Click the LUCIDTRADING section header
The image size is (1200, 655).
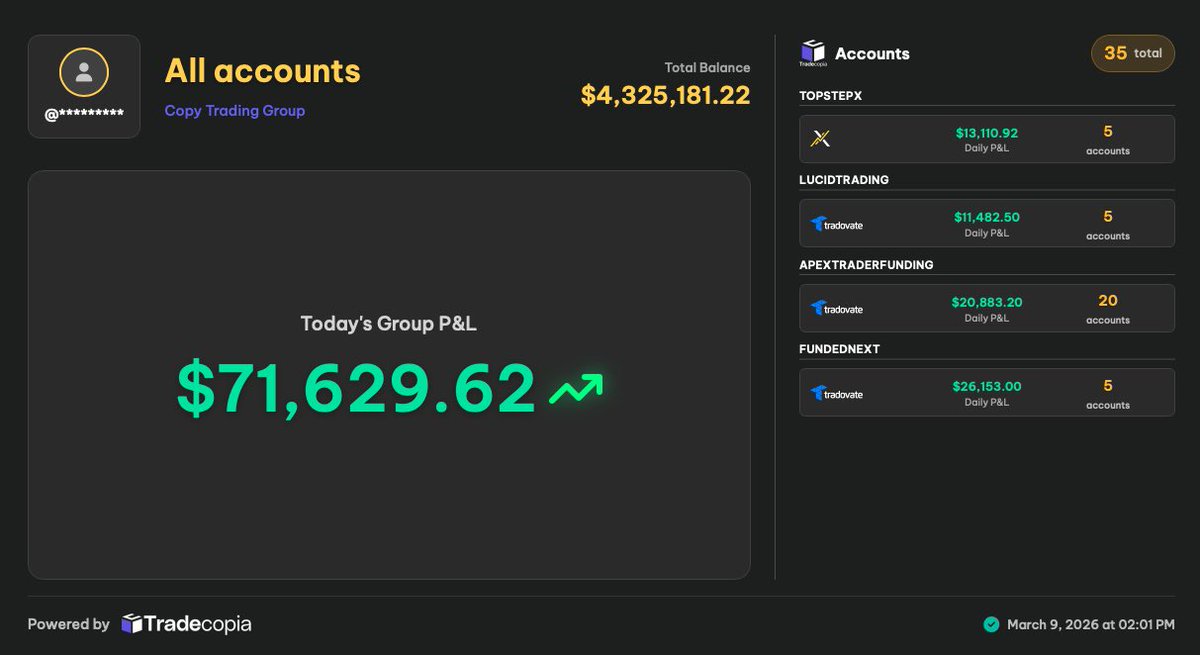pos(844,180)
